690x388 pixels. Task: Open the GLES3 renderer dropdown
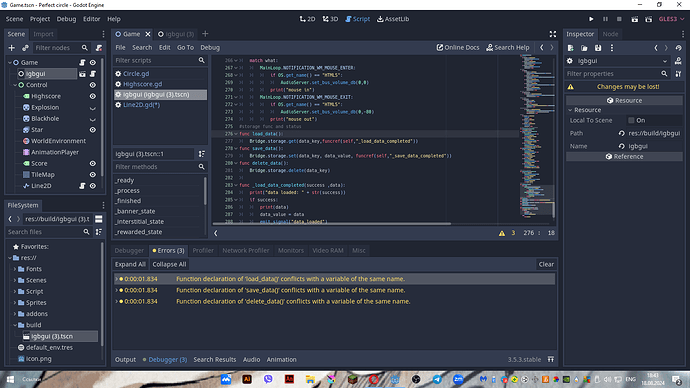[672, 19]
